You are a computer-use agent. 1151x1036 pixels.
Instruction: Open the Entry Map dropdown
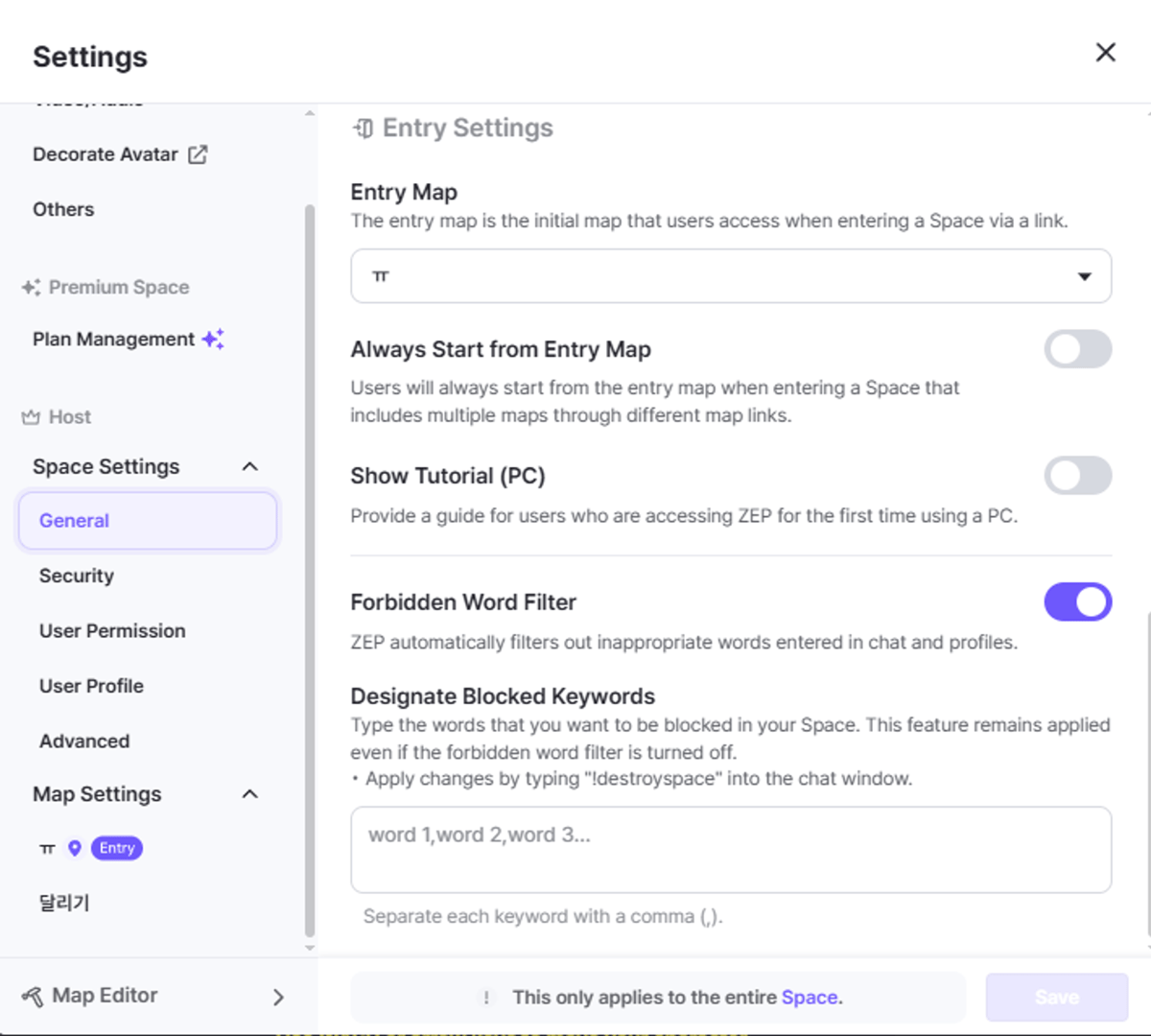click(x=731, y=276)
